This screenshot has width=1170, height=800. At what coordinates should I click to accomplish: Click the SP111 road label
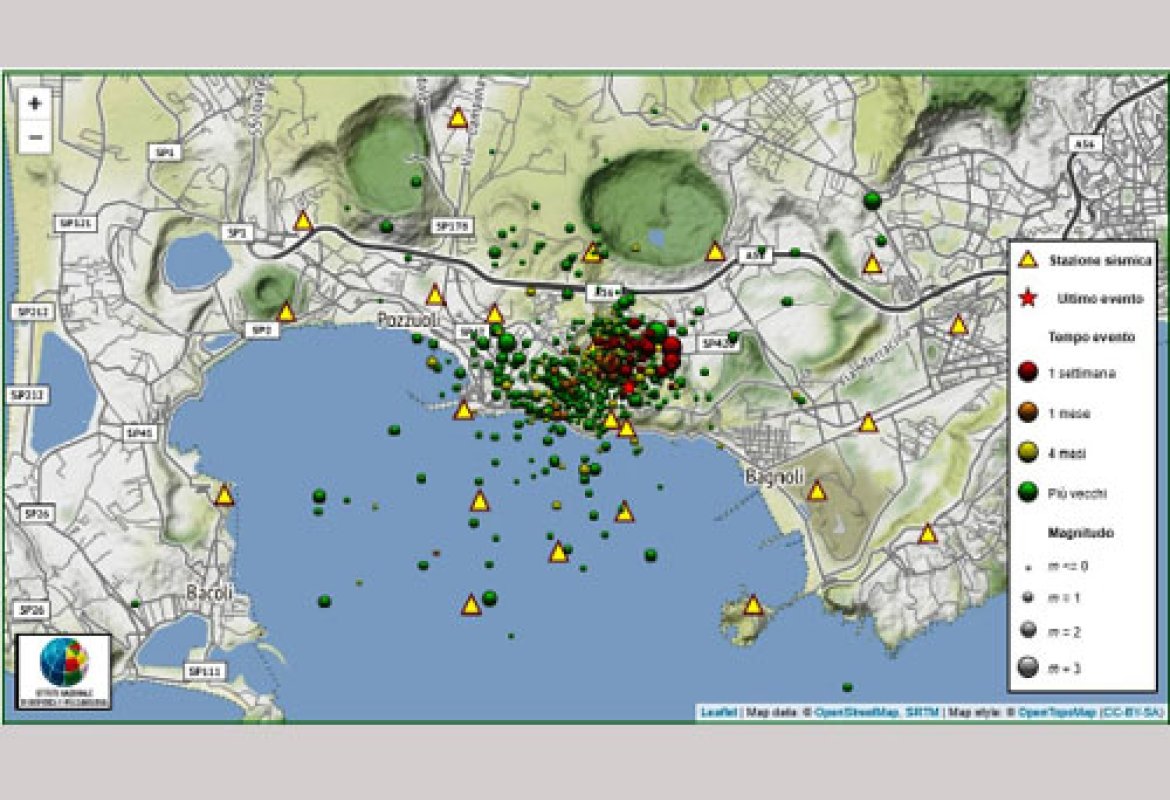[204, 672]
